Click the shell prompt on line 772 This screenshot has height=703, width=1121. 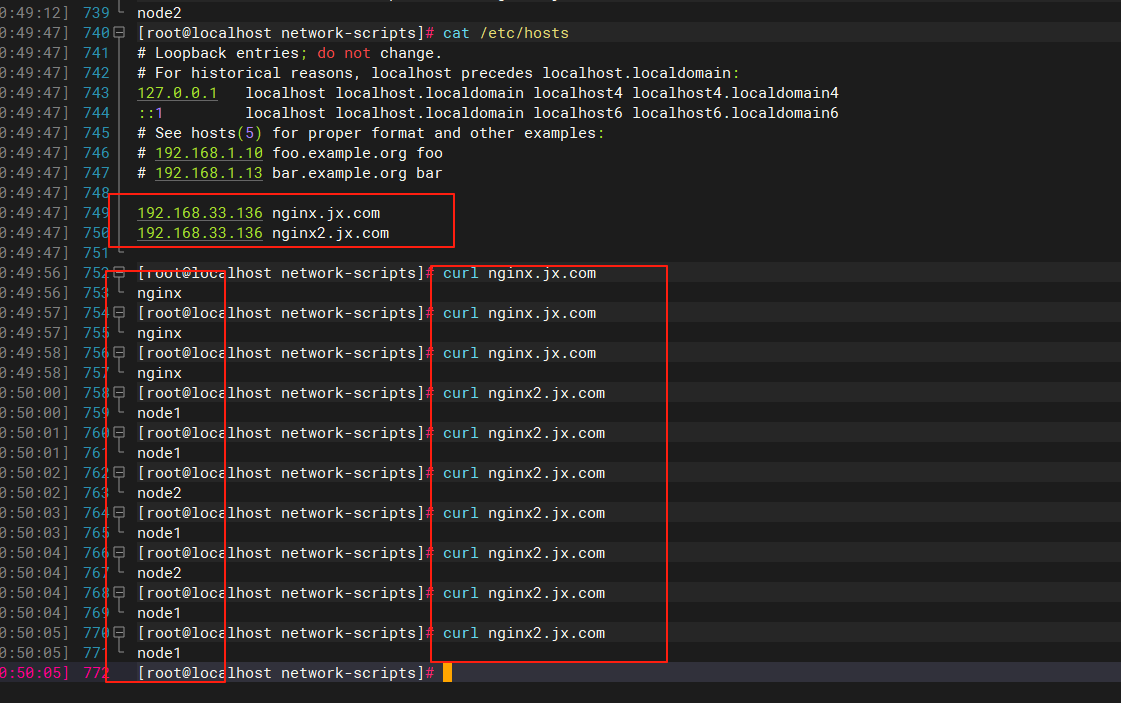click(x=285, y=674)
